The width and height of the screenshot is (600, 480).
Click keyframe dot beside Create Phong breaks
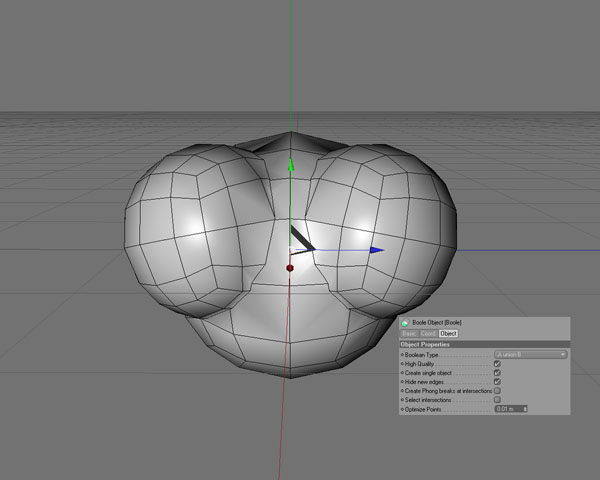click(402, 391)
